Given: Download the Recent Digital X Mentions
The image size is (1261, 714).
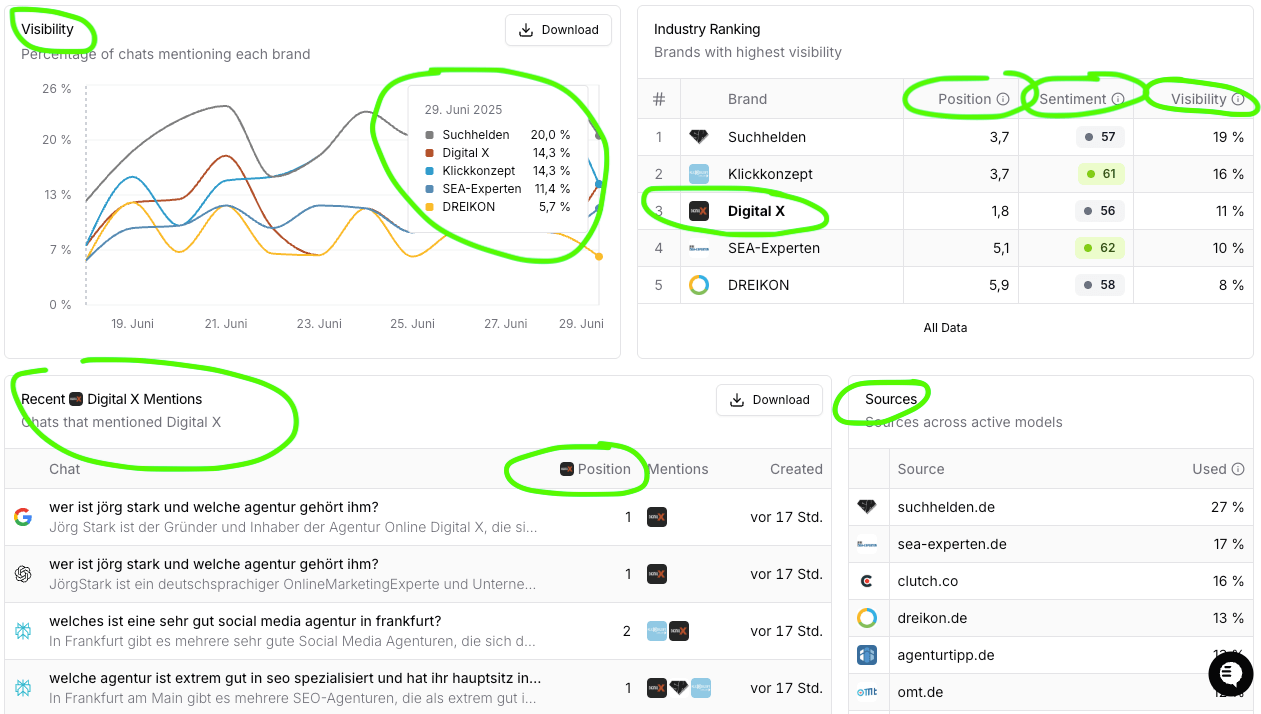Looking at the screenshot, I should (769, 400).
